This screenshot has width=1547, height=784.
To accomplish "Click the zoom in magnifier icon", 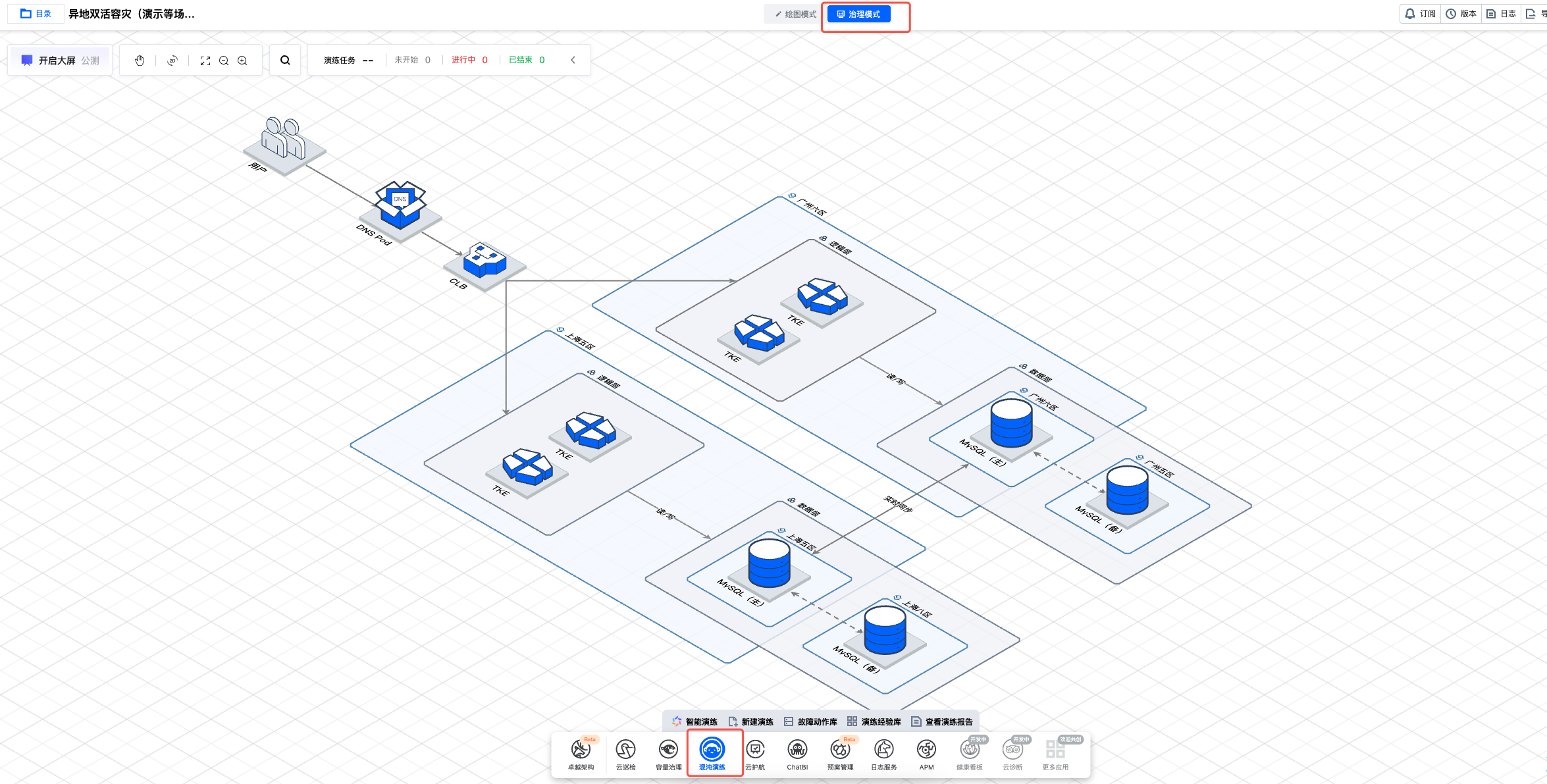I will point(242,61).
